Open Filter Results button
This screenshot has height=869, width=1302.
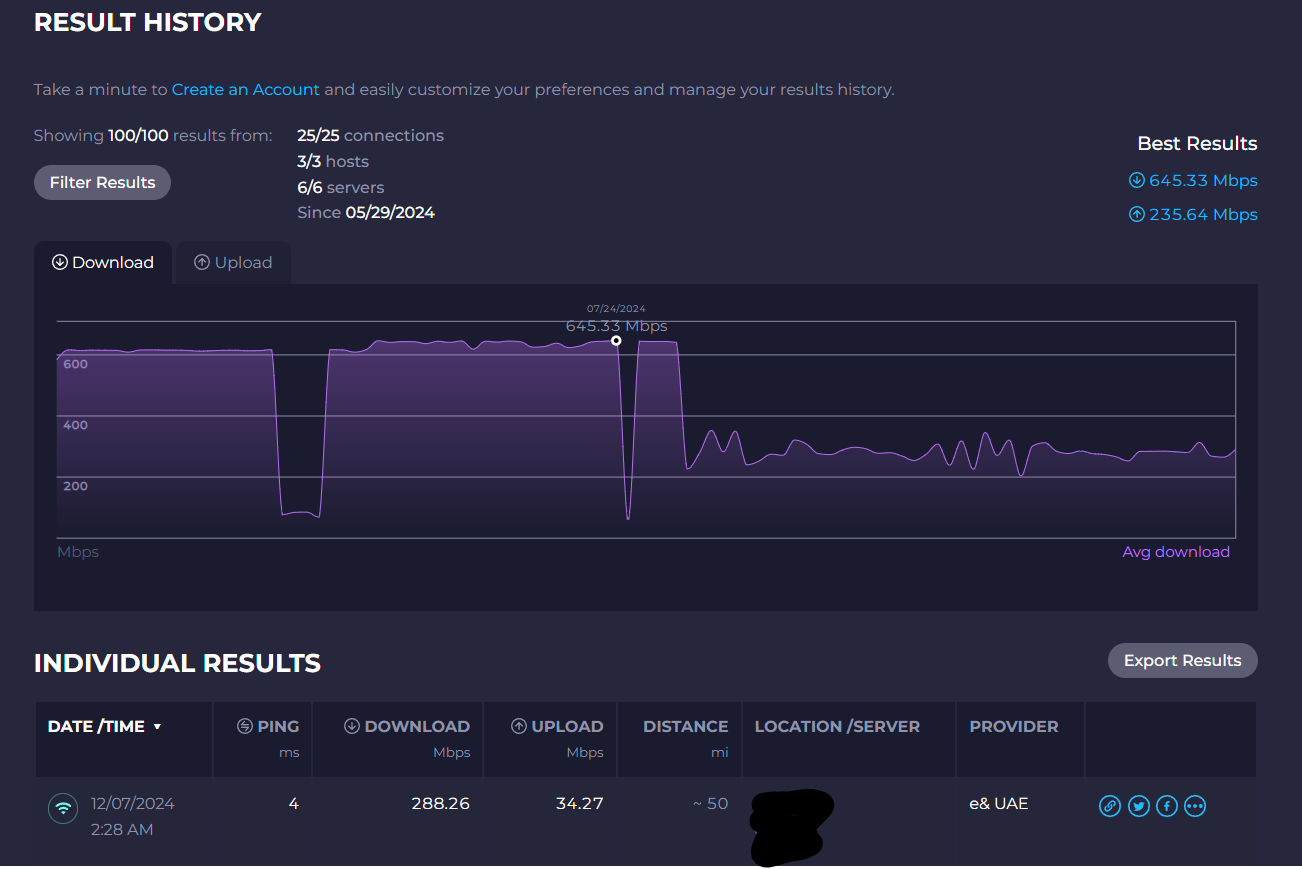click(x=102, y=183)
